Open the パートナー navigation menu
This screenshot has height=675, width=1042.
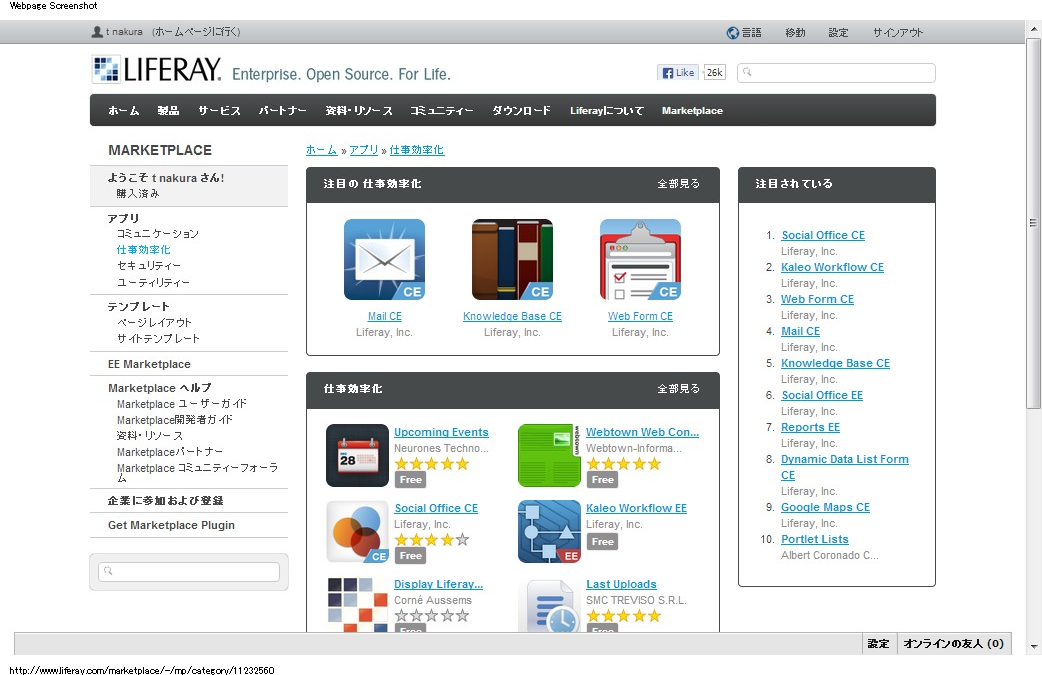pyautogui.click(x=282, y=110)
